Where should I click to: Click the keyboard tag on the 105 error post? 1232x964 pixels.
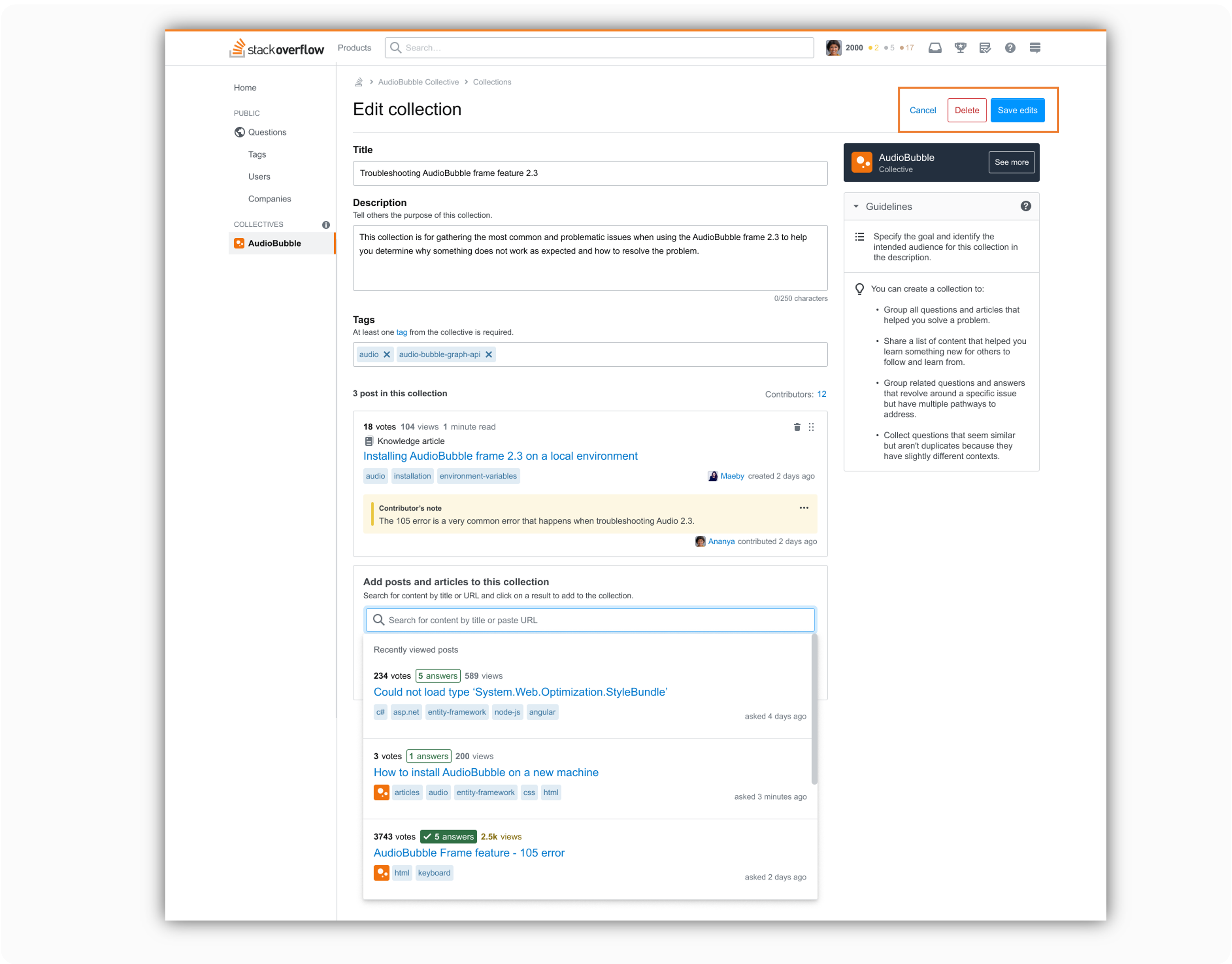pos(434,873)
